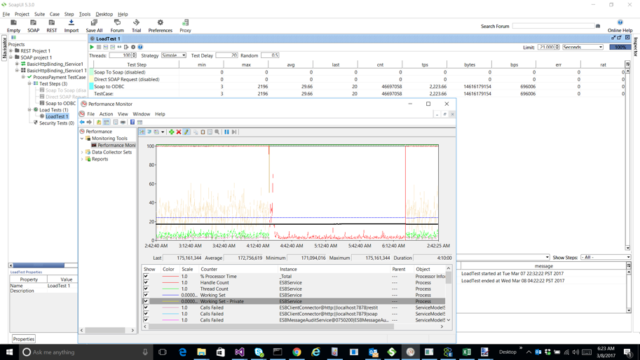The height and width of the screenshot is (360, 640).
Task: Uncheck Show for Calls Failed ESBMessageAuditService
Action: coord(146,320)
